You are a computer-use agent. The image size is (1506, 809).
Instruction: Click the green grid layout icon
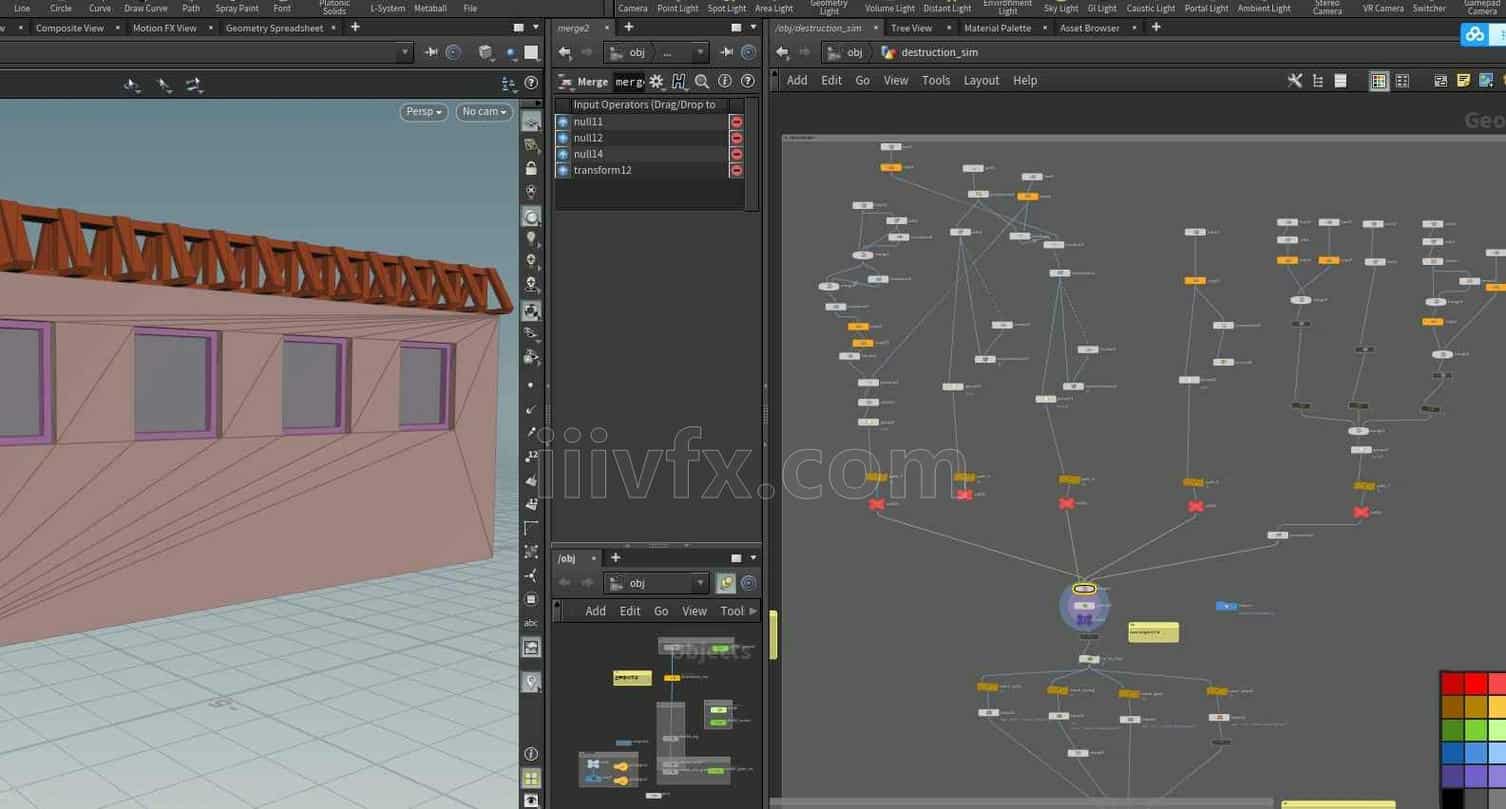(532, 778)
